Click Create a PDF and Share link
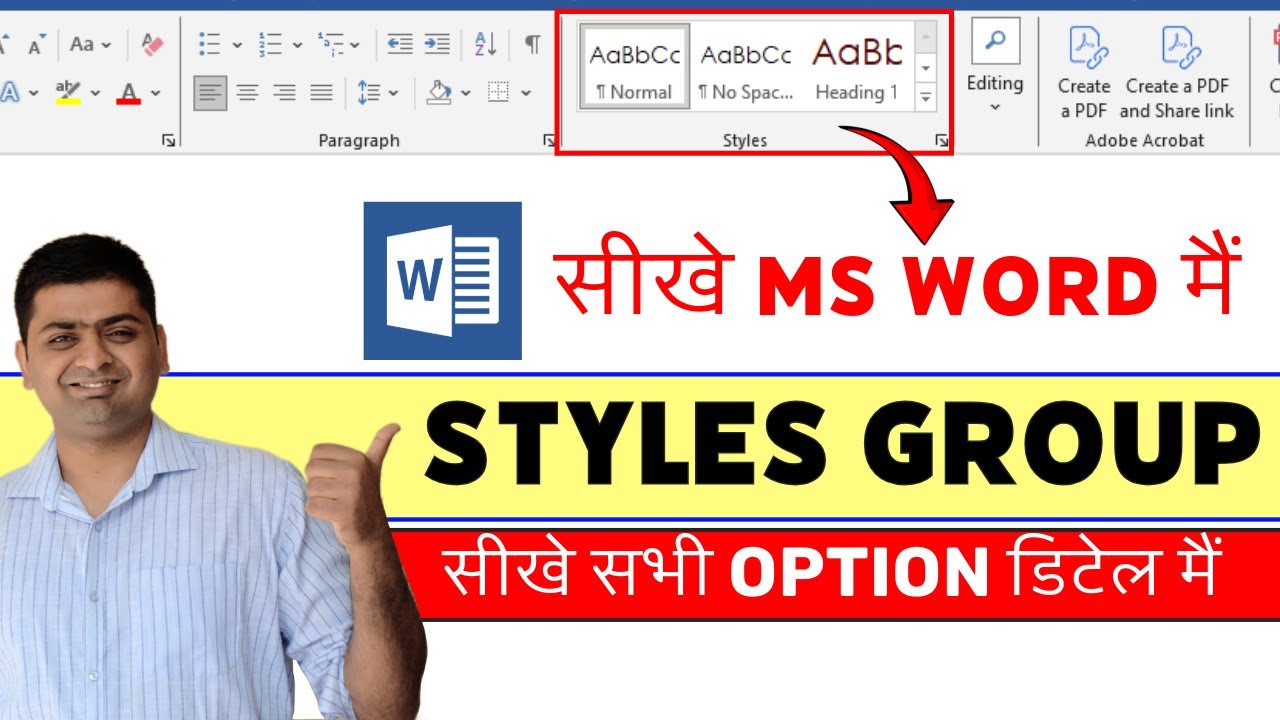1280x720 pixels. 1177,72
